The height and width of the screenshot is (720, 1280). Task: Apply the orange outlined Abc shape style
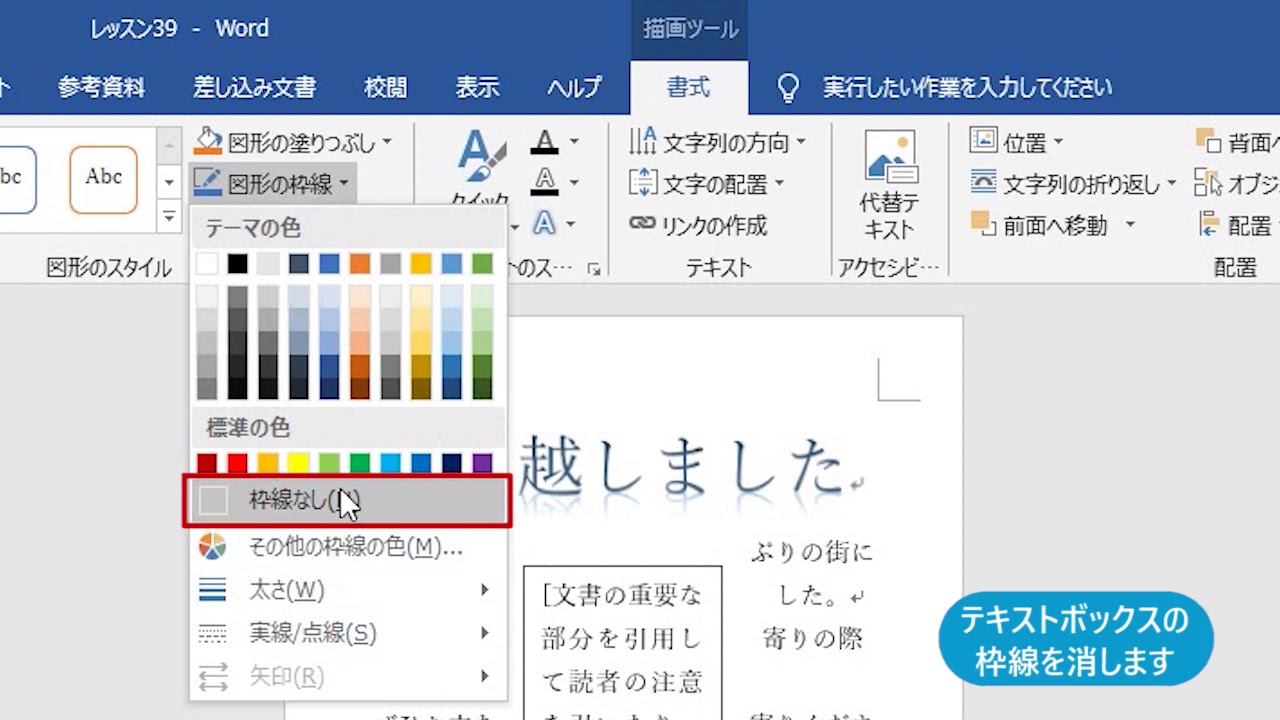[x=103, y=180]
